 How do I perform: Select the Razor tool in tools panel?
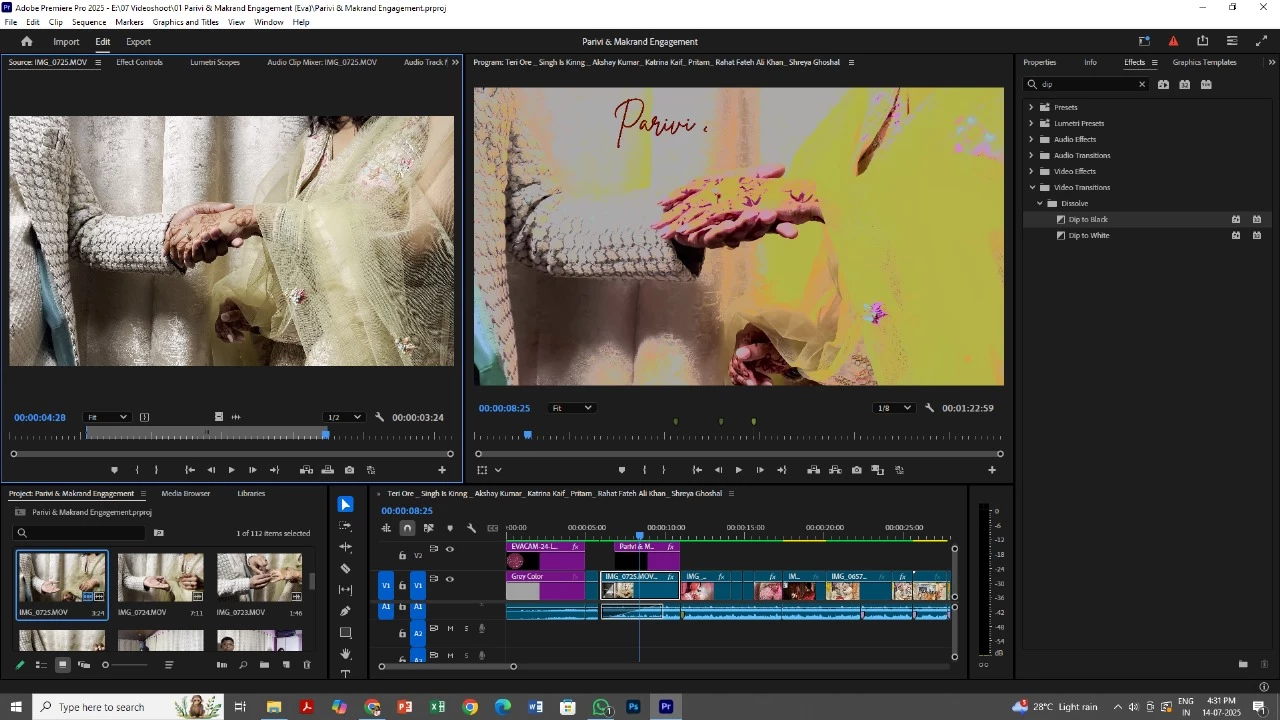[346, 568]
